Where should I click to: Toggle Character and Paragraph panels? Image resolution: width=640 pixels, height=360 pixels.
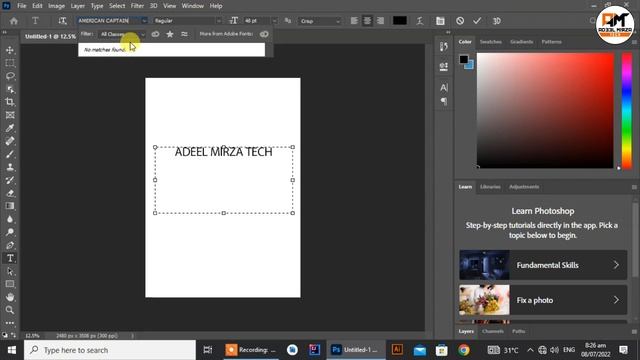pyautogui.click(x=440, y=21)
